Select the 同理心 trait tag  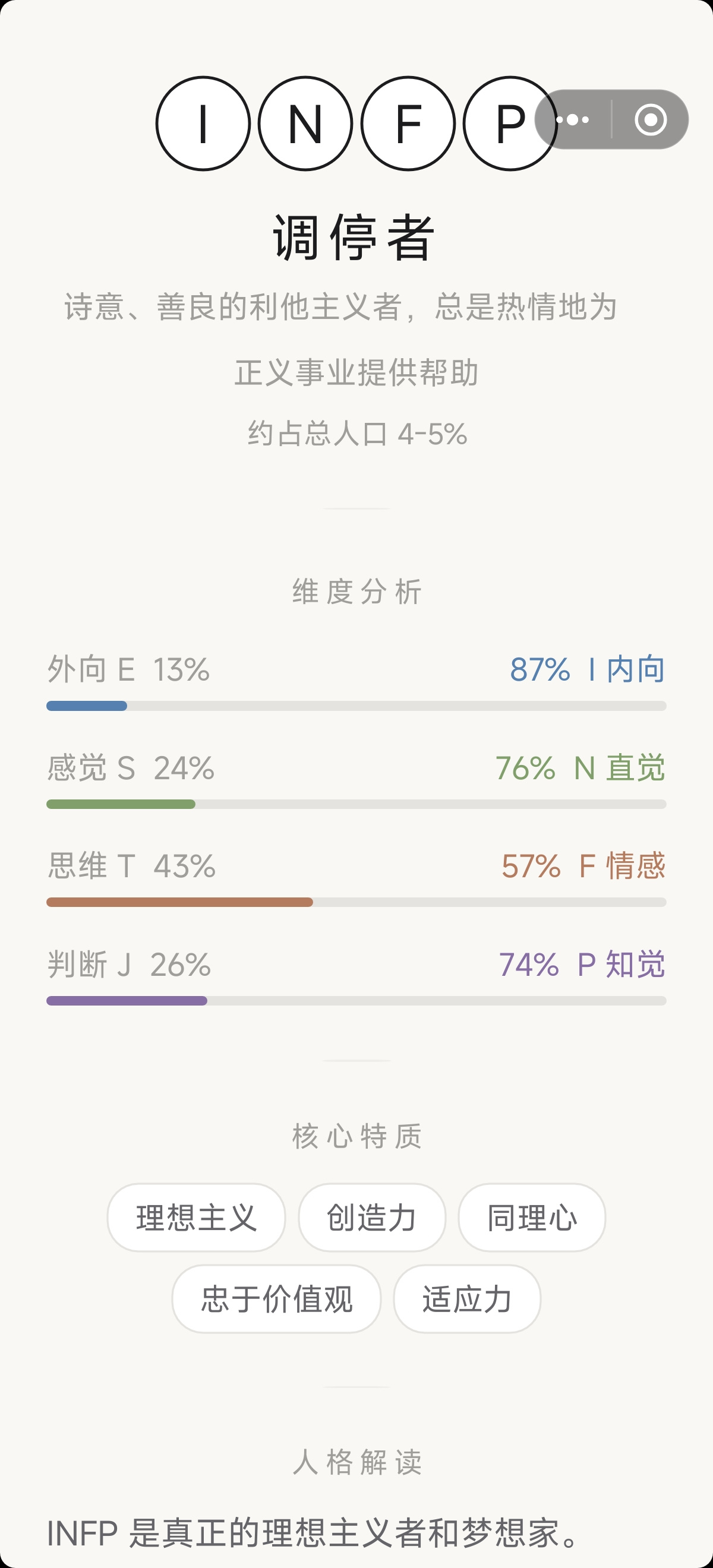click(532, 1218)
